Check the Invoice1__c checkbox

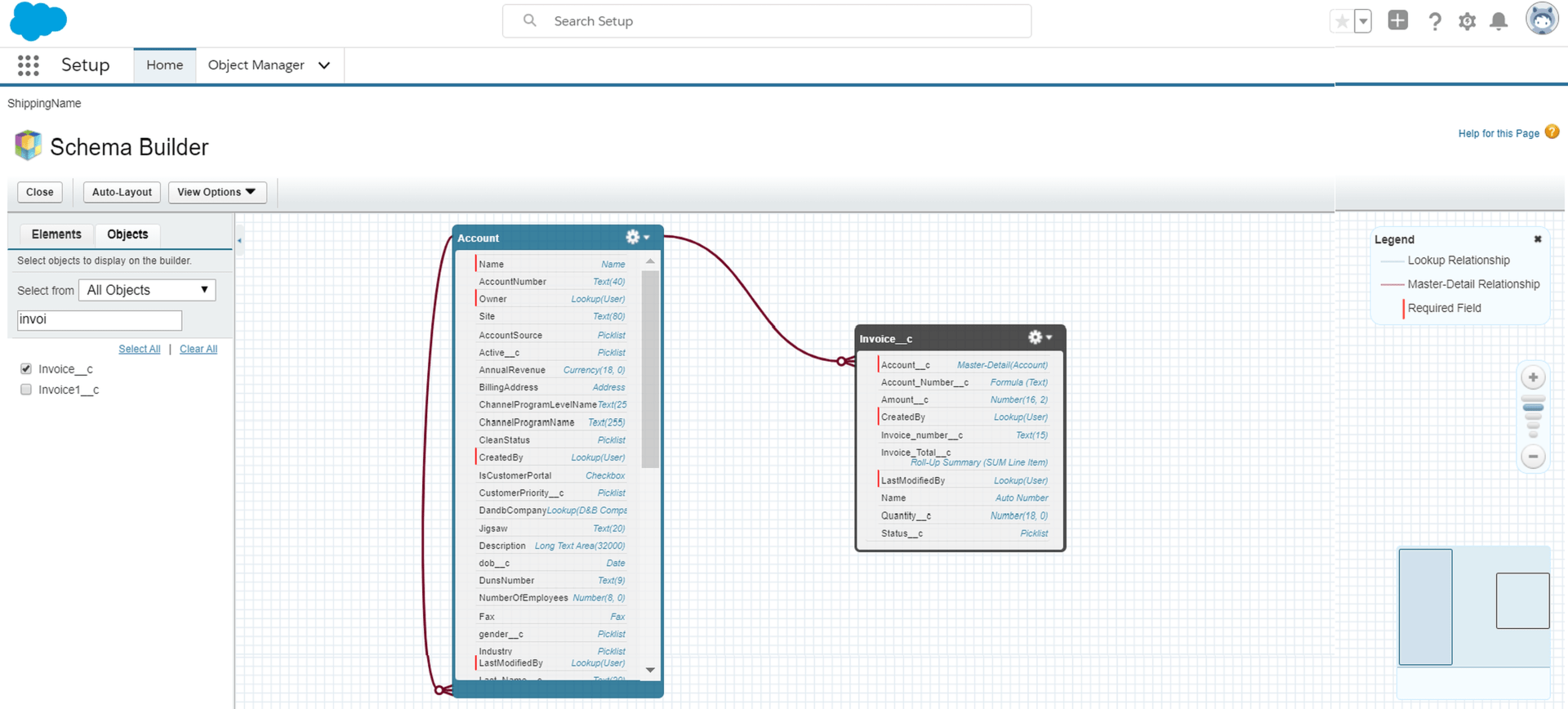coord(26,390)
